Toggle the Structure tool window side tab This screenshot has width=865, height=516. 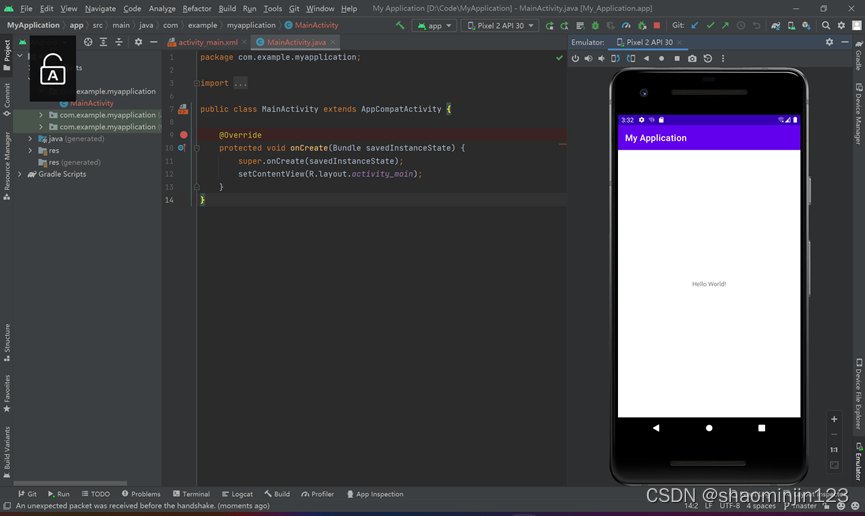[x=7, y=343]
